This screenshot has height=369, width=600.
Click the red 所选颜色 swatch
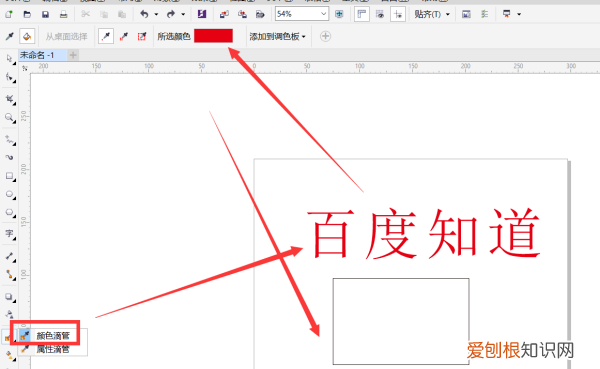coord(213,36)
